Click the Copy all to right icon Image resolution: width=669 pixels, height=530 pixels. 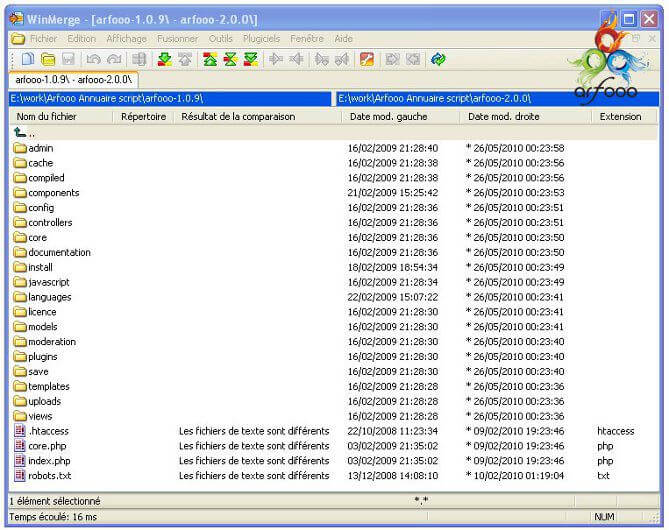392,59
